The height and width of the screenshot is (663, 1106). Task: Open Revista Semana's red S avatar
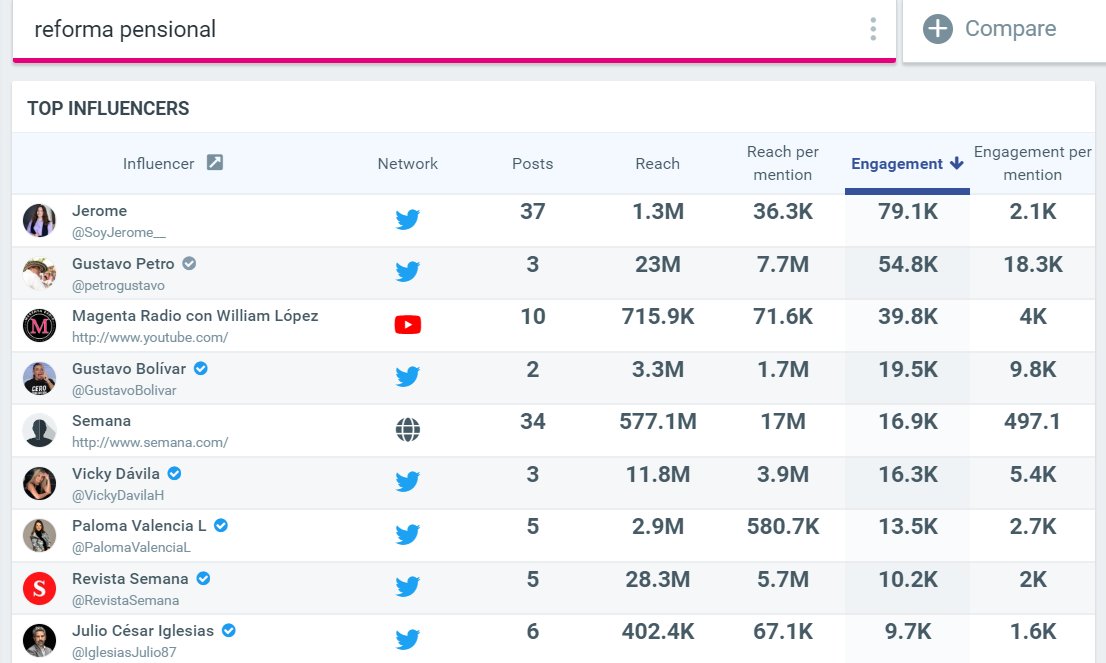40,588
